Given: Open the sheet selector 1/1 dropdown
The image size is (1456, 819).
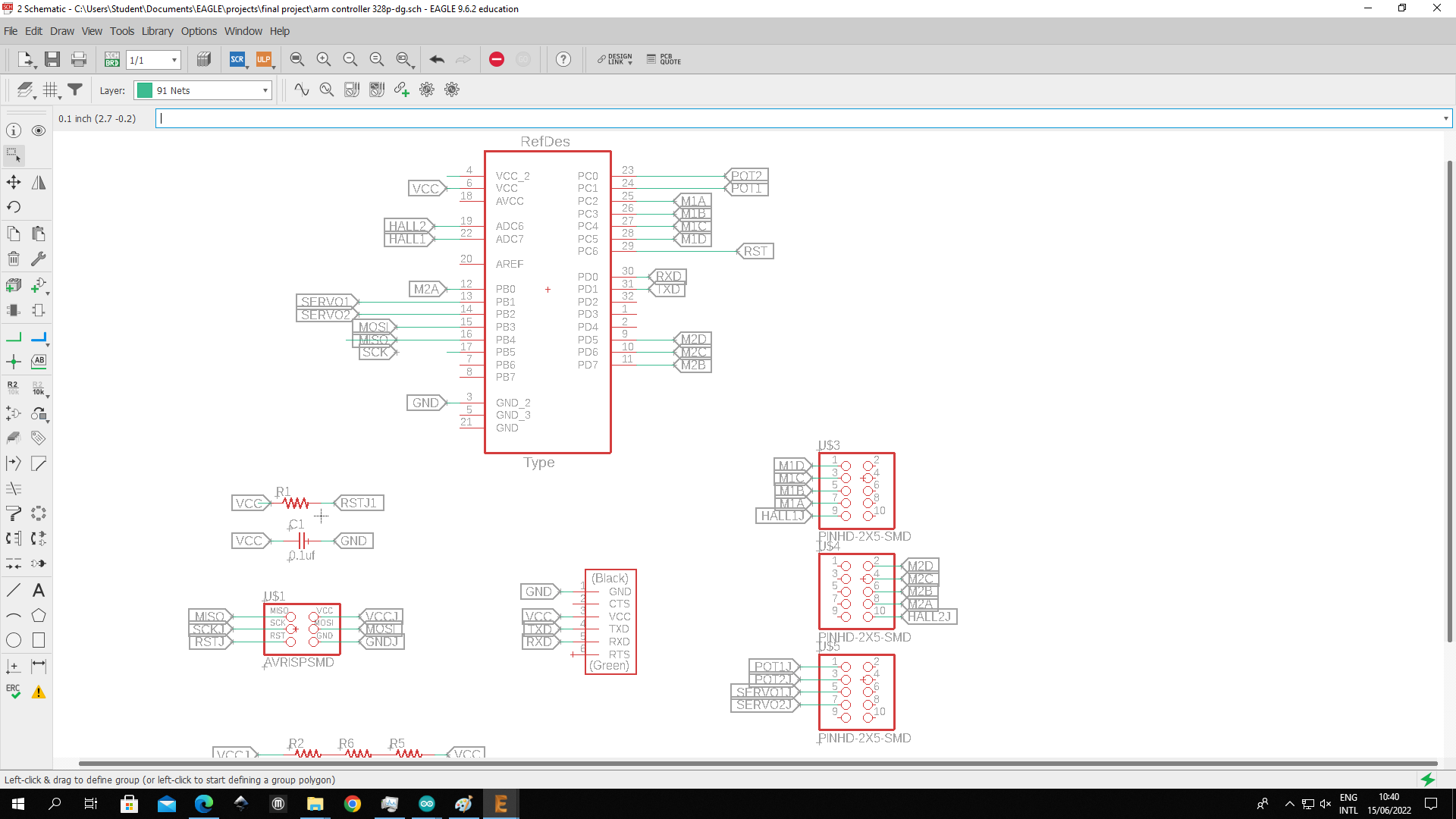Looking at the screenshot, I should [153, 60].
